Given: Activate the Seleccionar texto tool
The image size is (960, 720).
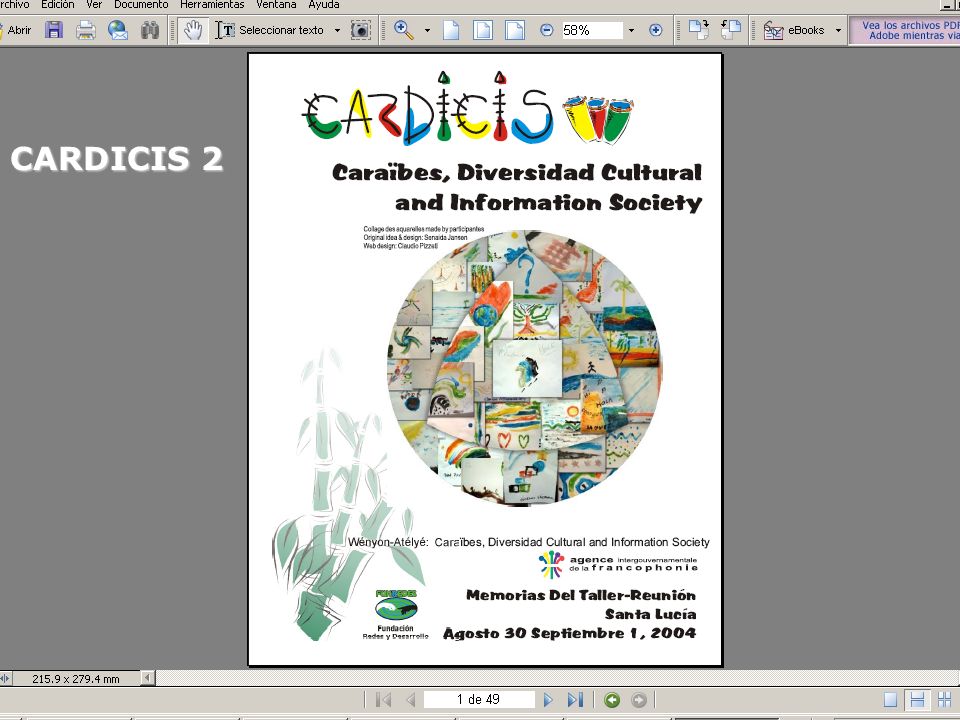Looking at the screenshot, I should (269, 30).
